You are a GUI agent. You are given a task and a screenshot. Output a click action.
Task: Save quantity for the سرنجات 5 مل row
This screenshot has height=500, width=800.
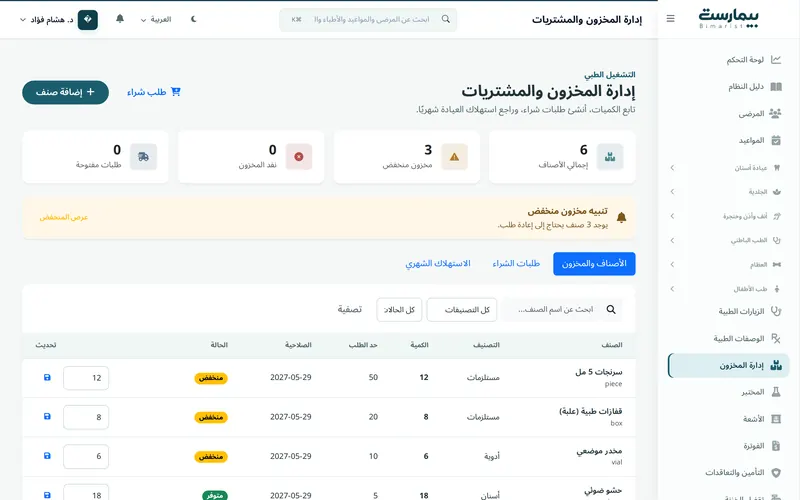click(47, 378)
